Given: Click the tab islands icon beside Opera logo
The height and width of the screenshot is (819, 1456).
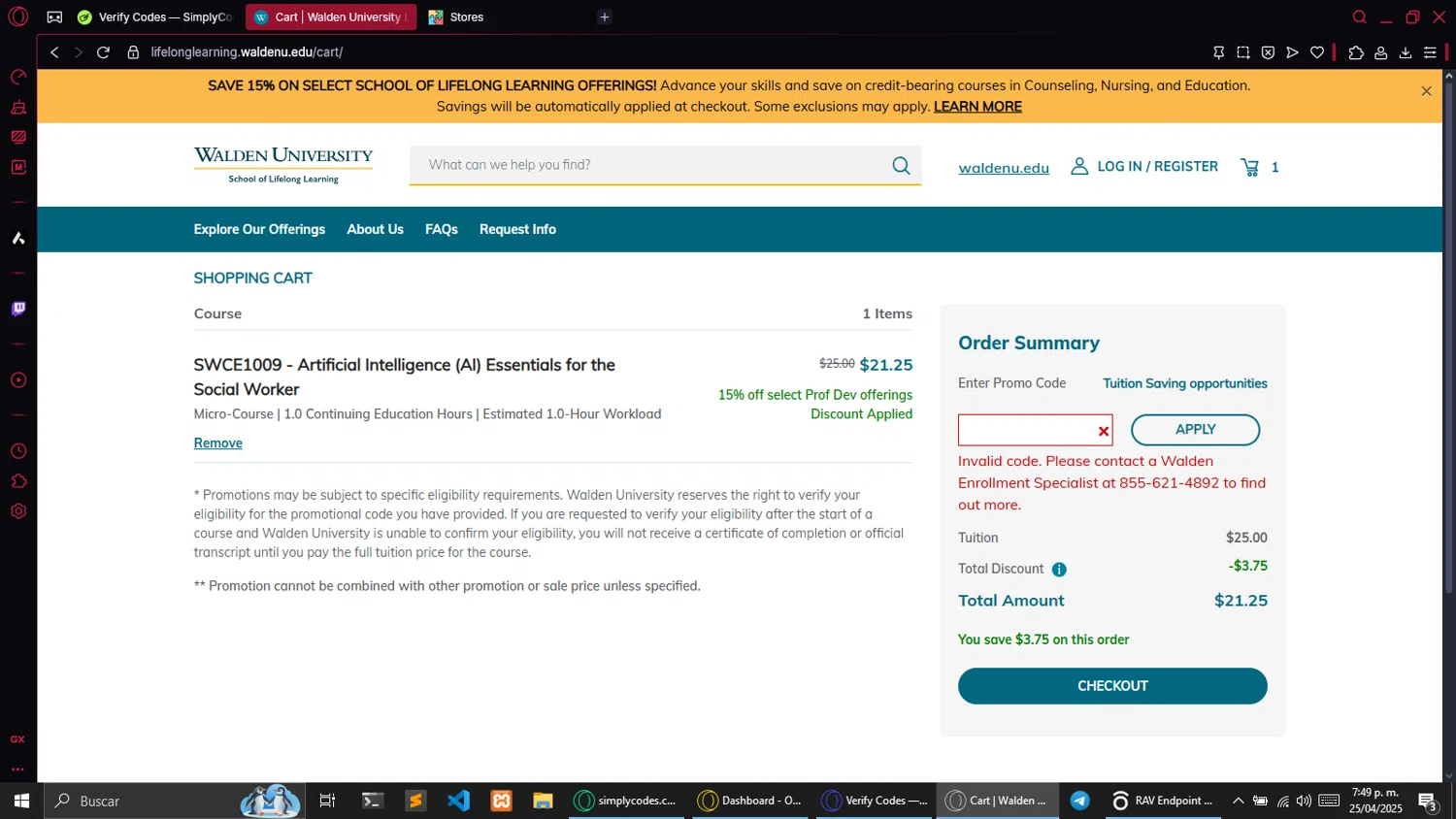Looking at the screenshot, I should tap(54, 16).
